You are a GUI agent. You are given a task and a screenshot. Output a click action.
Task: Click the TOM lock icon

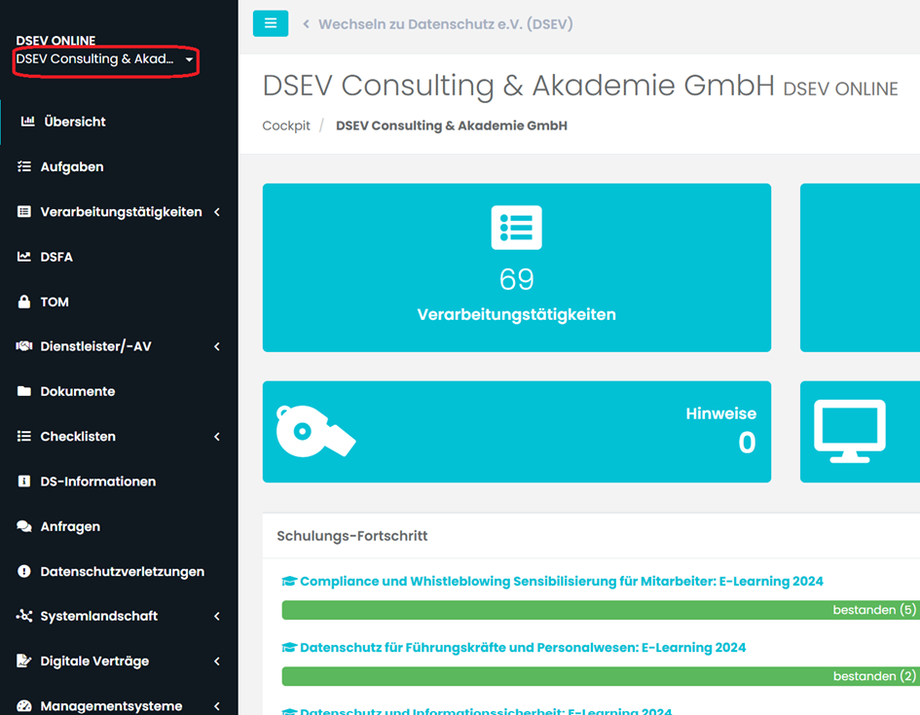[x=24, y=301]
